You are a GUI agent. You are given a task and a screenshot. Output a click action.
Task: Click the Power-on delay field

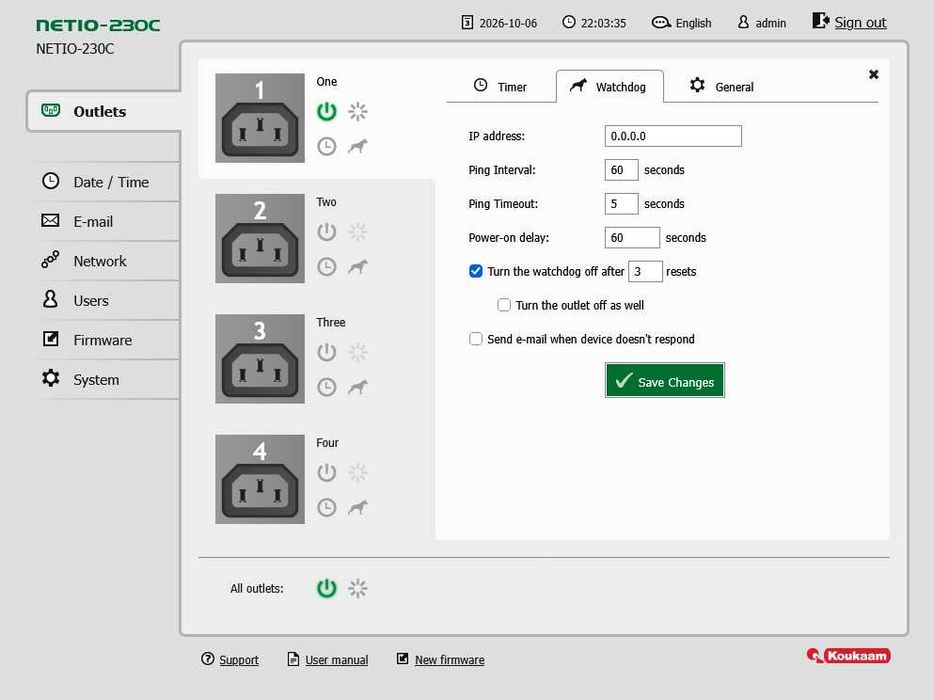tap(632, 238)
